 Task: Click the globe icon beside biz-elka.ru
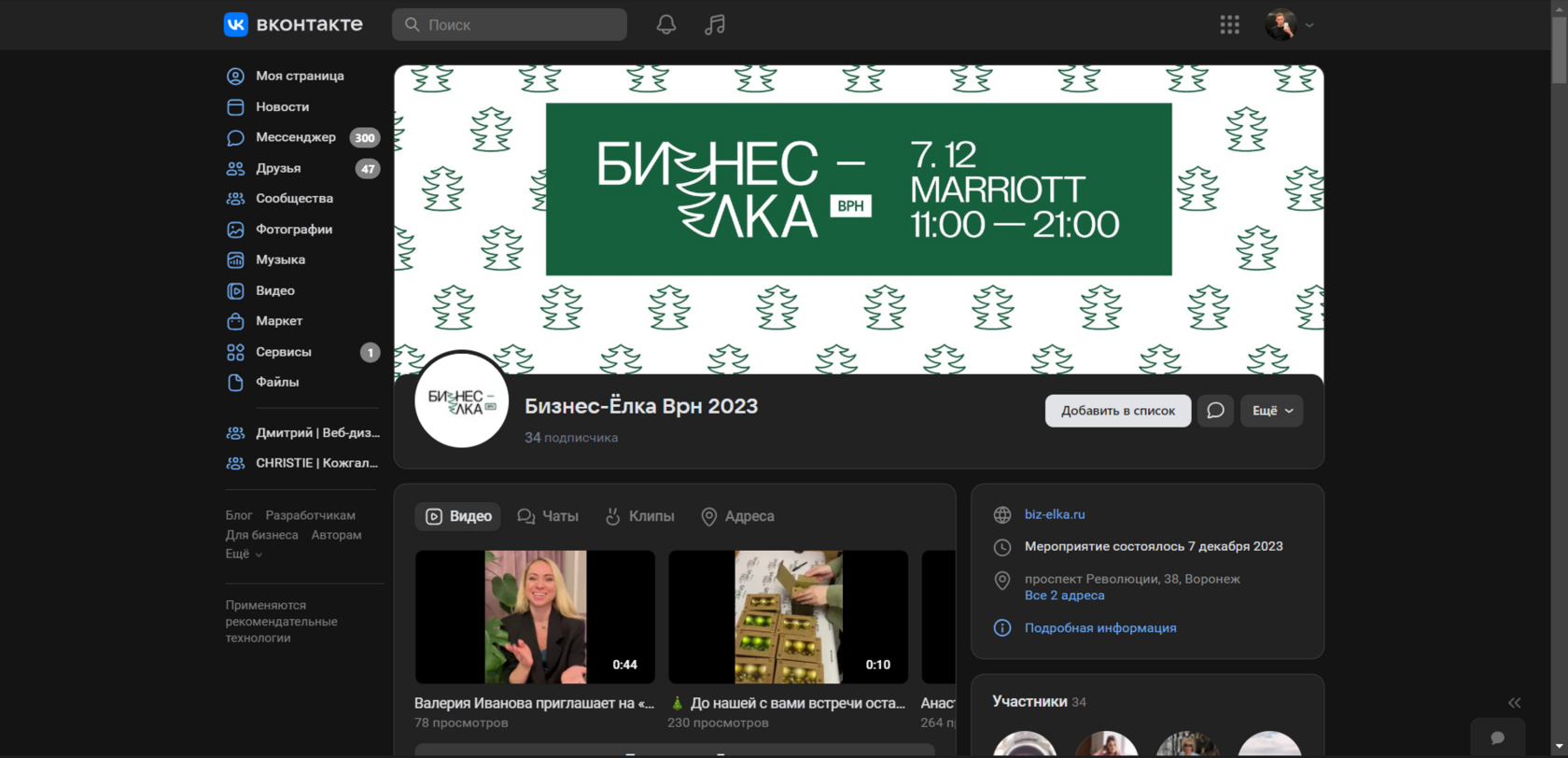(1002, 515)
